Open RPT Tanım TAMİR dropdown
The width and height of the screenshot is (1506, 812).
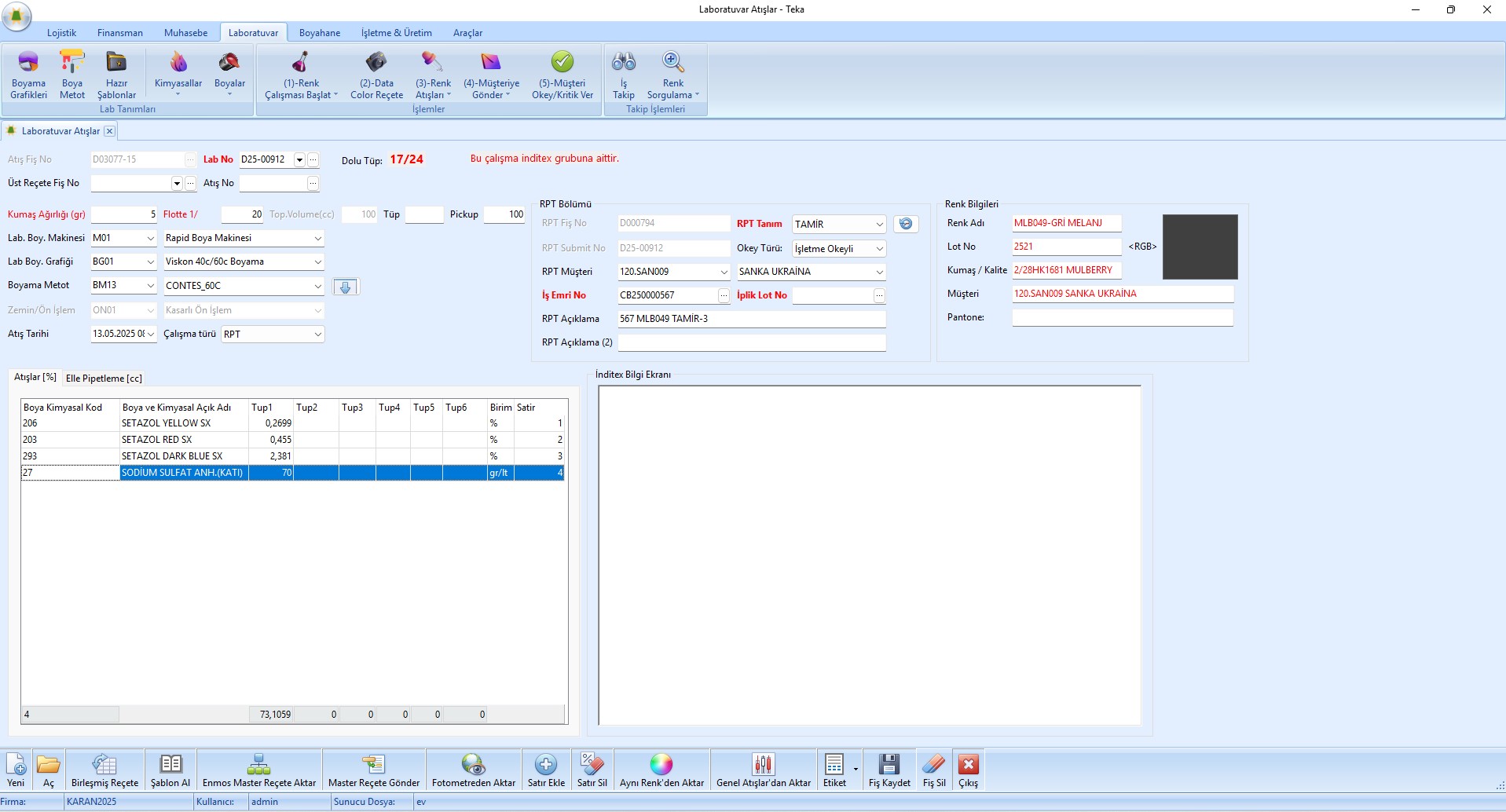pyautogui.click(x=880, y=225)
